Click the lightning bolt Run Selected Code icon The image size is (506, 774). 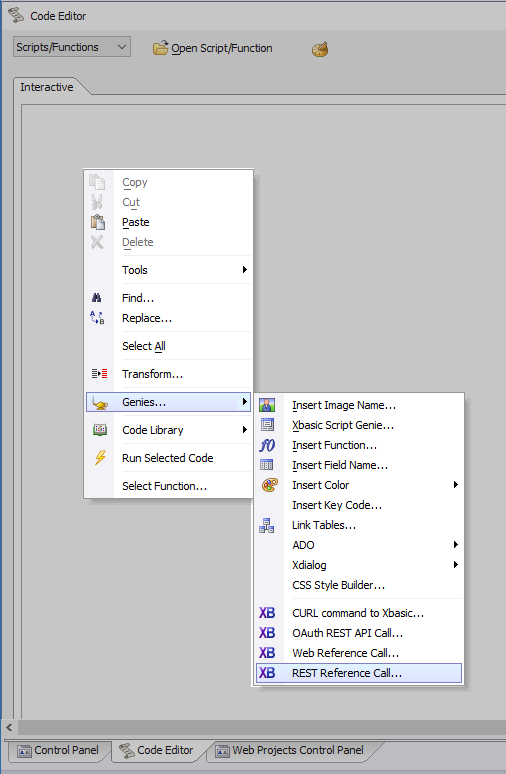(100, 458)
